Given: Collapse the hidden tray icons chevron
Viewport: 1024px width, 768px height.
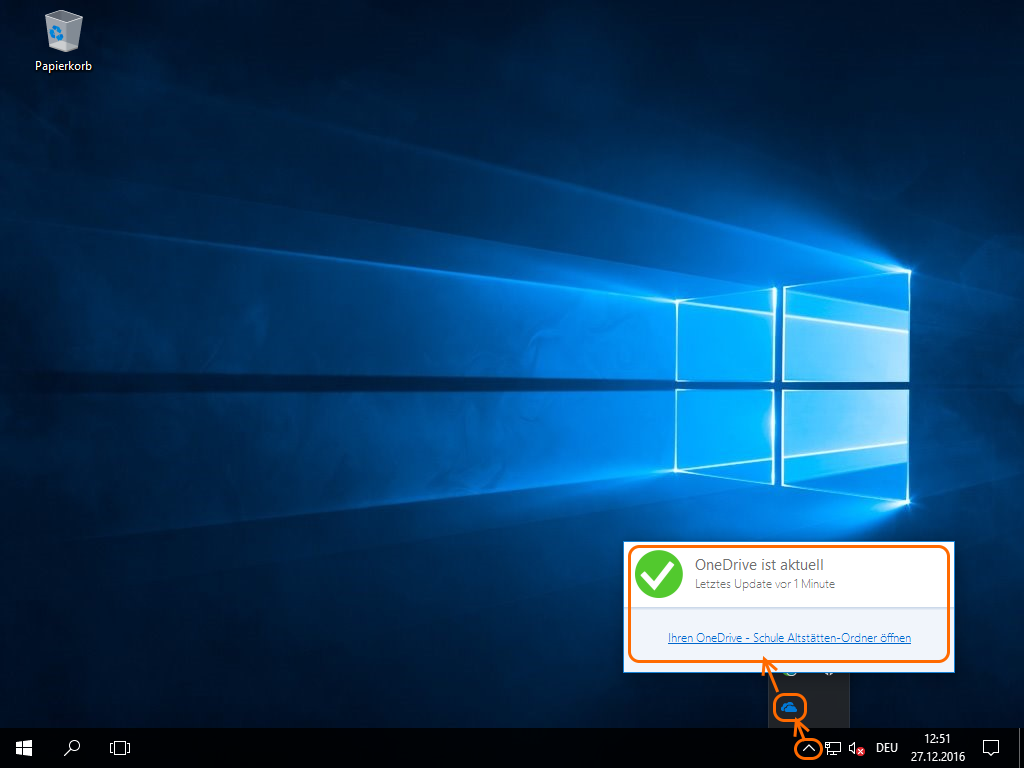Looking at the screenshot, I should 808,748.
